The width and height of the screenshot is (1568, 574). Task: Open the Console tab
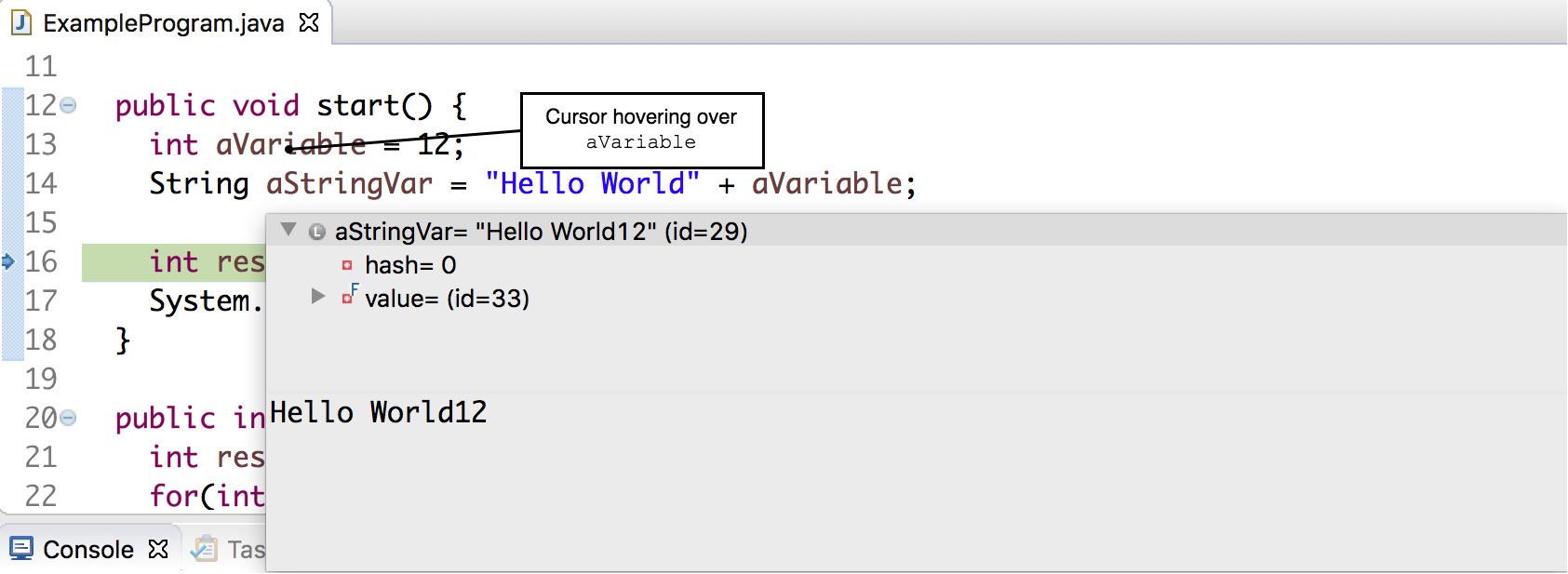(88, 550)
